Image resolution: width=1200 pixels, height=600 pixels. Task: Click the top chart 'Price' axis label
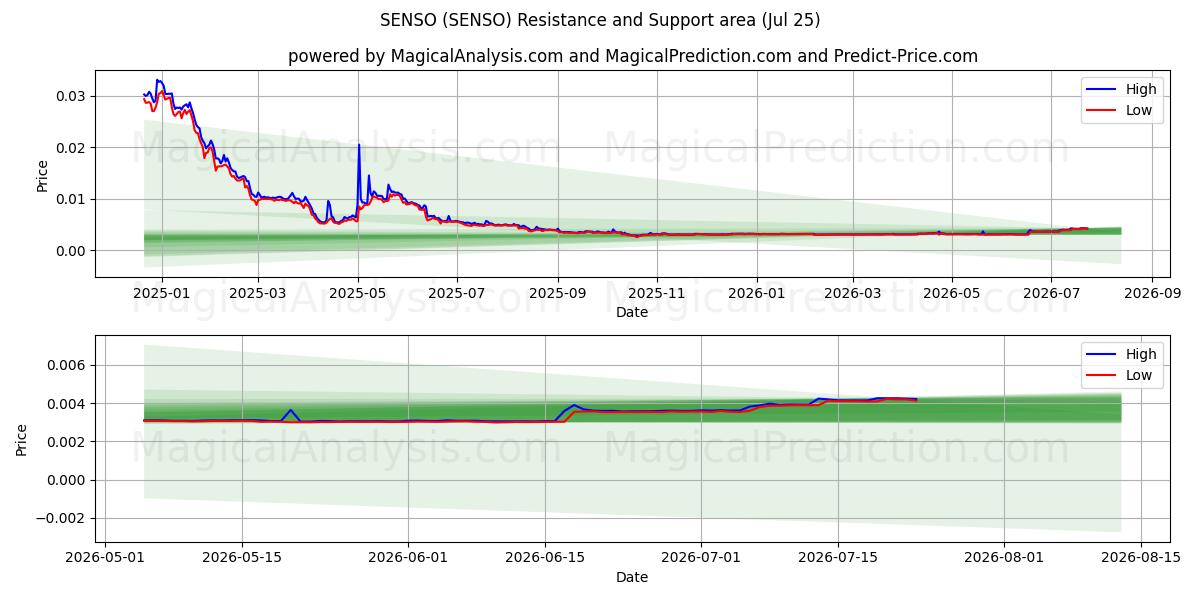tap(42, 174)
